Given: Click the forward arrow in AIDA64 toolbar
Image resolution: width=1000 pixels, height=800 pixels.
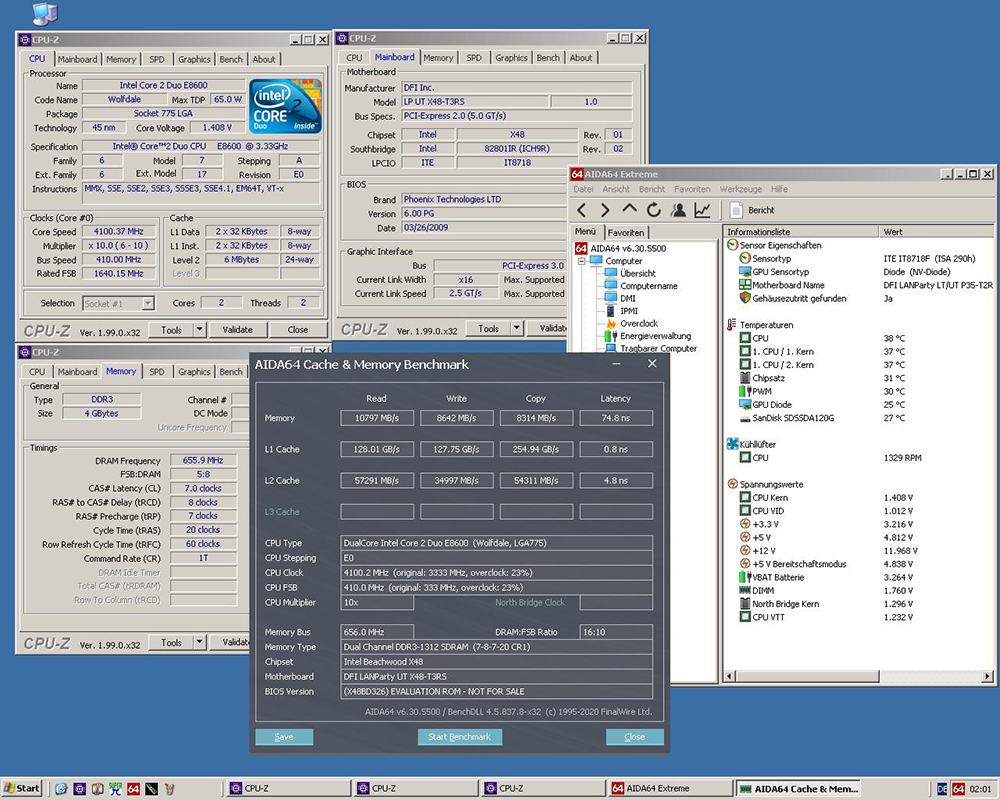Looking at the screenshot, I should [605, 210].
